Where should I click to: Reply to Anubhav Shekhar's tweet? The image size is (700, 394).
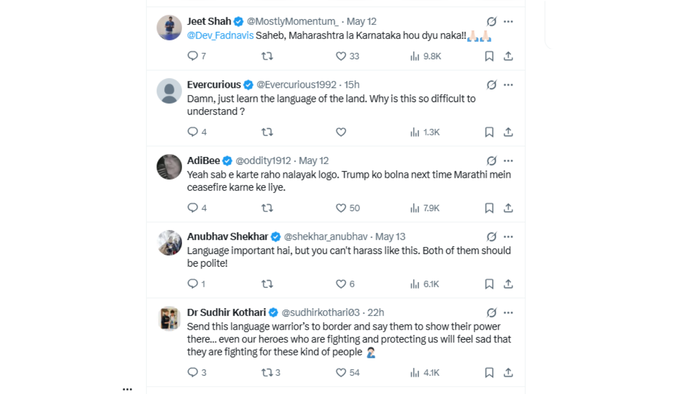pos(196,284)
